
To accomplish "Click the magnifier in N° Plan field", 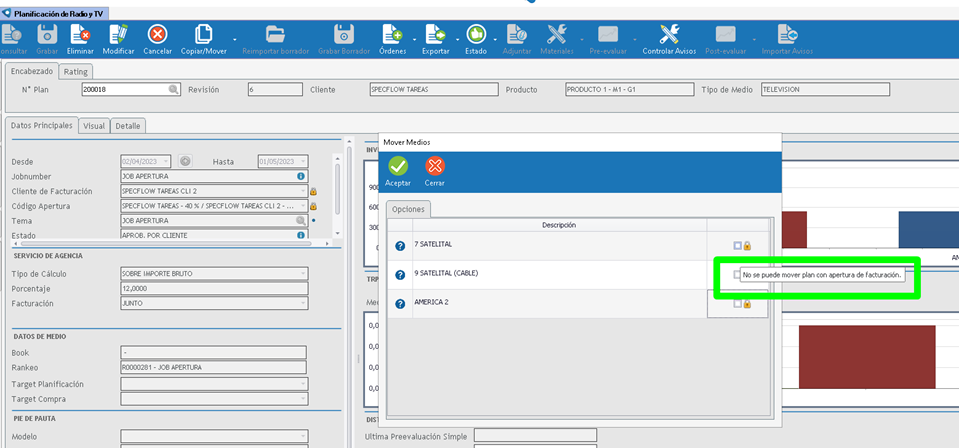I will [173, 90].
